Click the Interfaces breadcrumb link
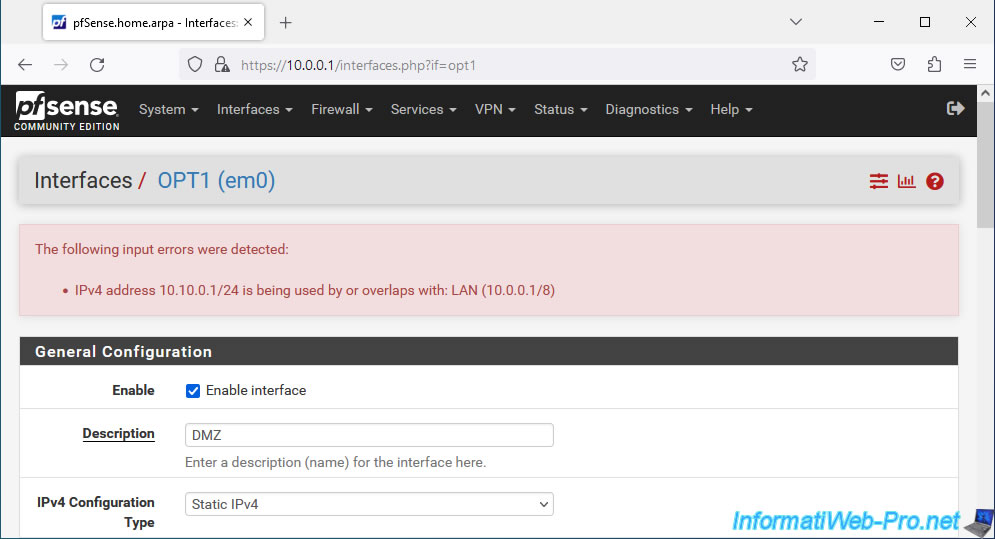This screenshot has height=539, width=995. pyautogui.click(x=83, y=180)
